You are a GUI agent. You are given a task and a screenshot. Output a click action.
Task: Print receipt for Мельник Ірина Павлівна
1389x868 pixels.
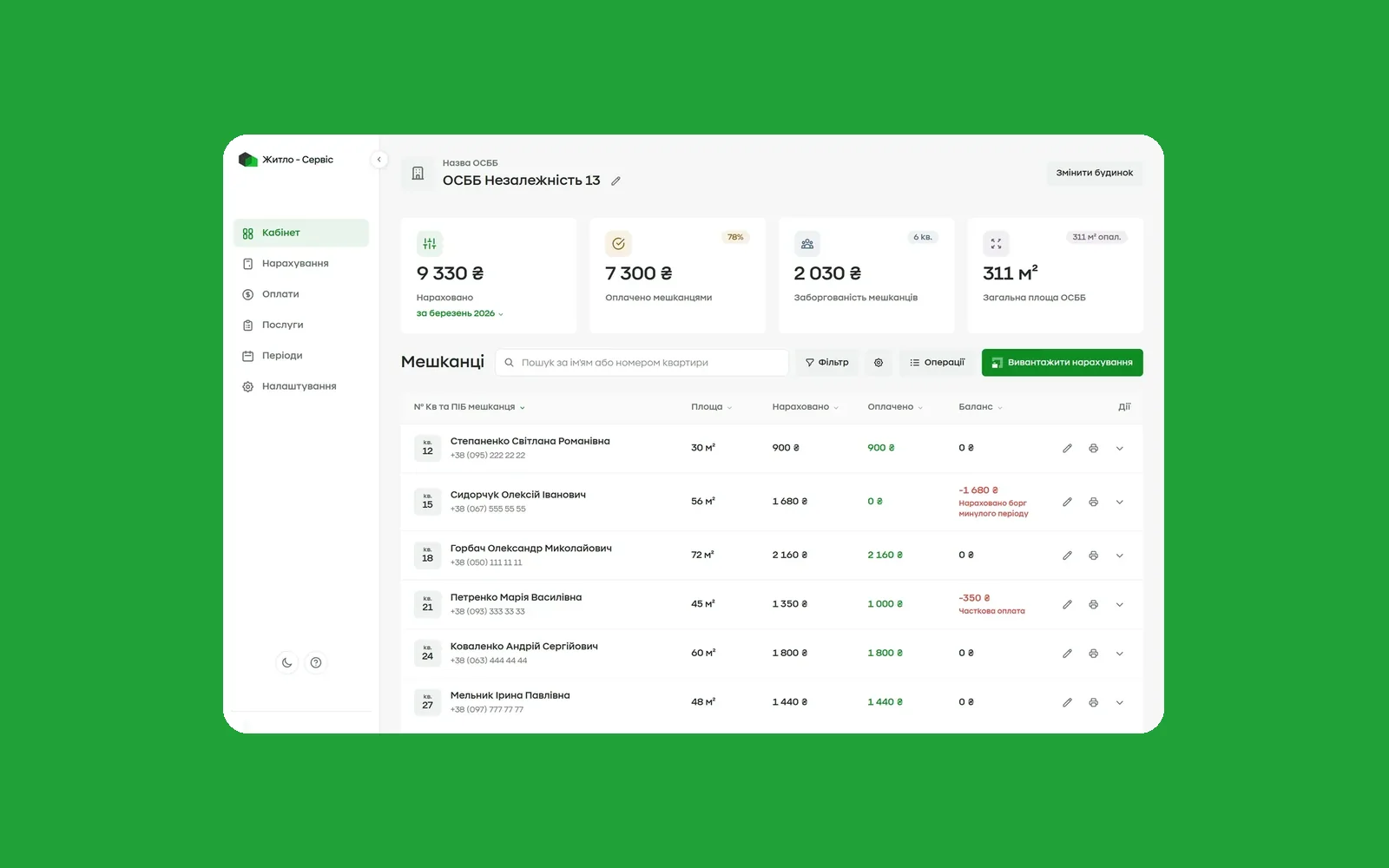(1093, 703)
